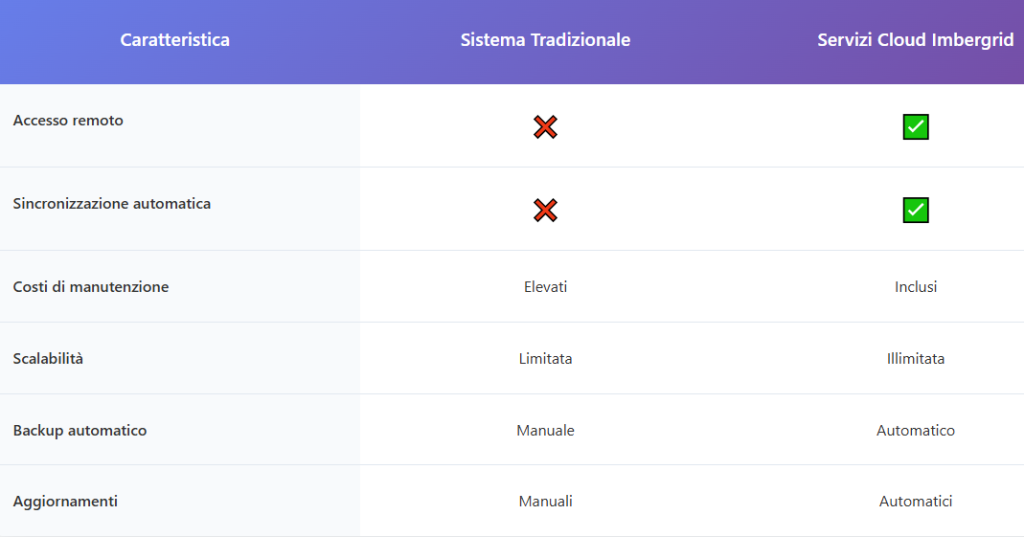Click the Manuale backup cell
The width and height of the screenshot is (1024, 537).
click(545, 430)
